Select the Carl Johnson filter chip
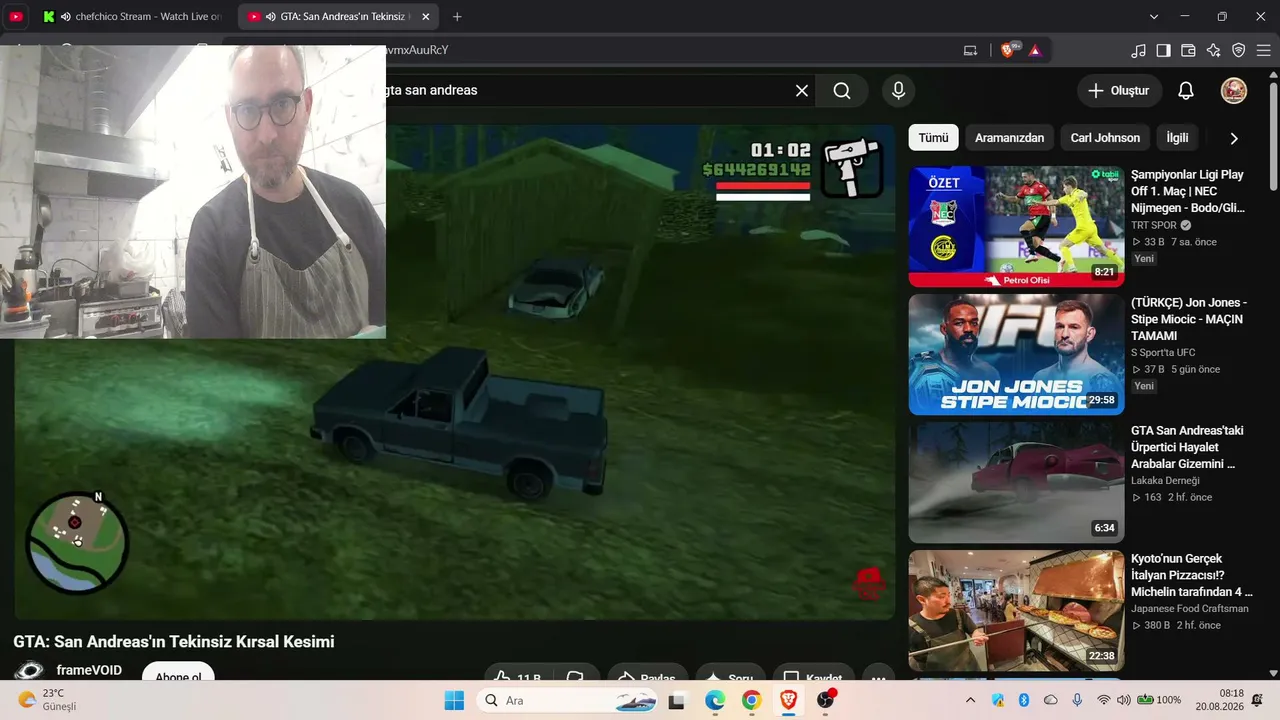Screen dimensions: 1280x720 coord(1105,138)
